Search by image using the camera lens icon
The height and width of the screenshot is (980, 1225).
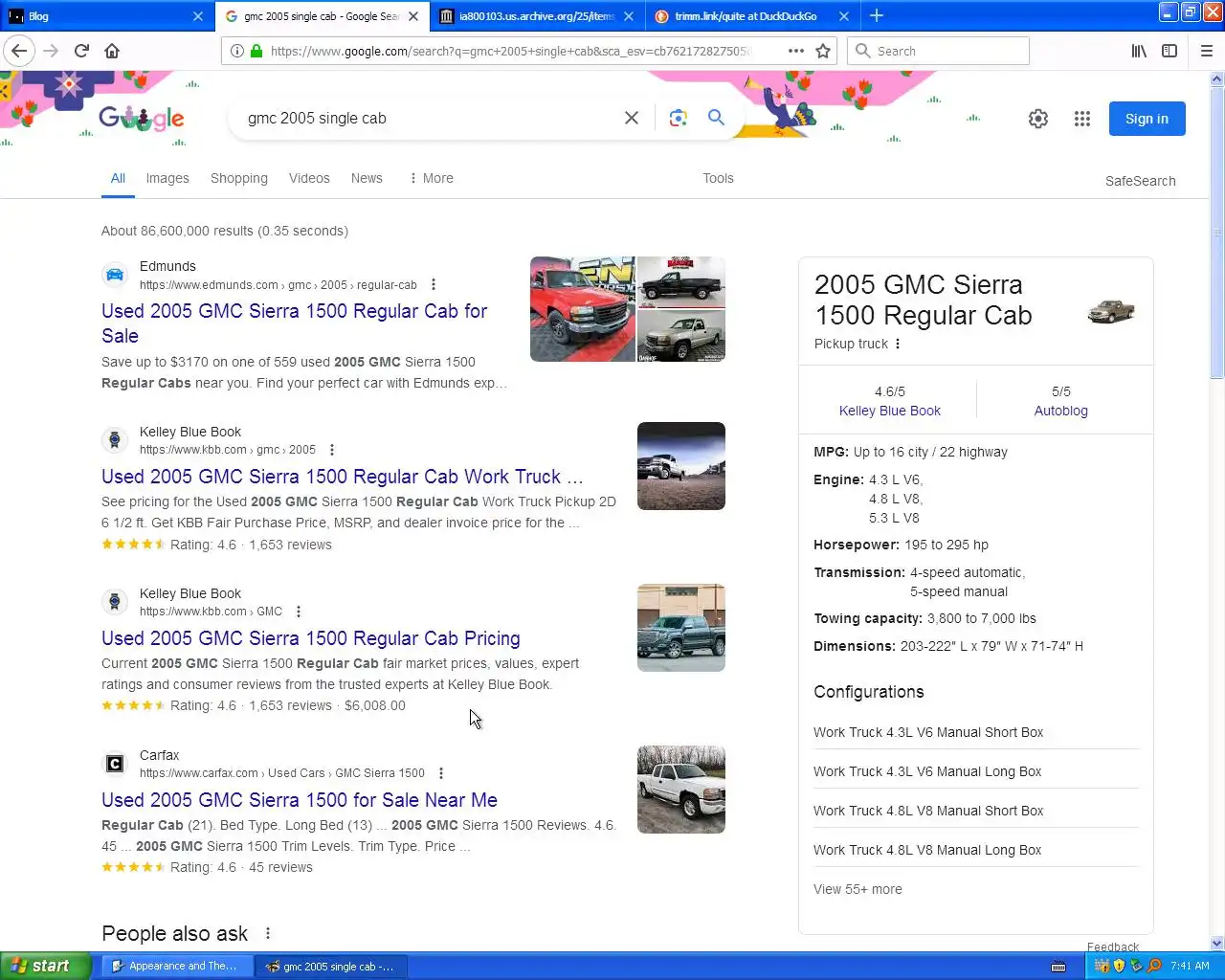coord(679,118)
